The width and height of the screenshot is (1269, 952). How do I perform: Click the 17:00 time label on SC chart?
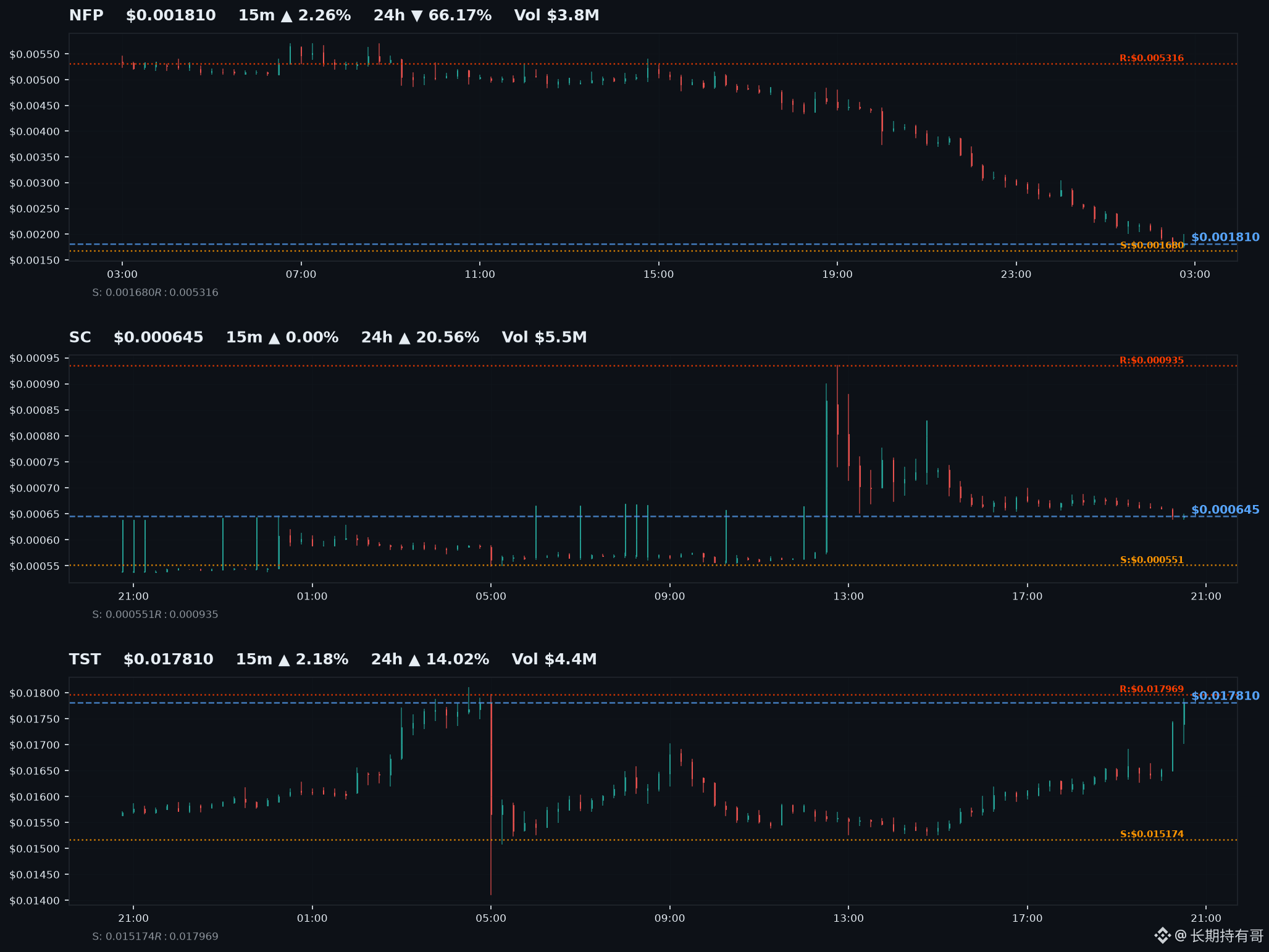1027,596
